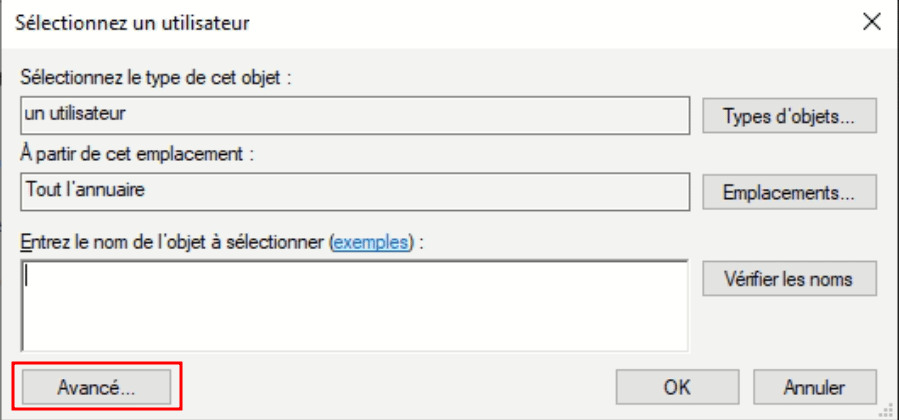Open the Avancé search options
The width and height of the screenshot is (899, 420).
97,387
